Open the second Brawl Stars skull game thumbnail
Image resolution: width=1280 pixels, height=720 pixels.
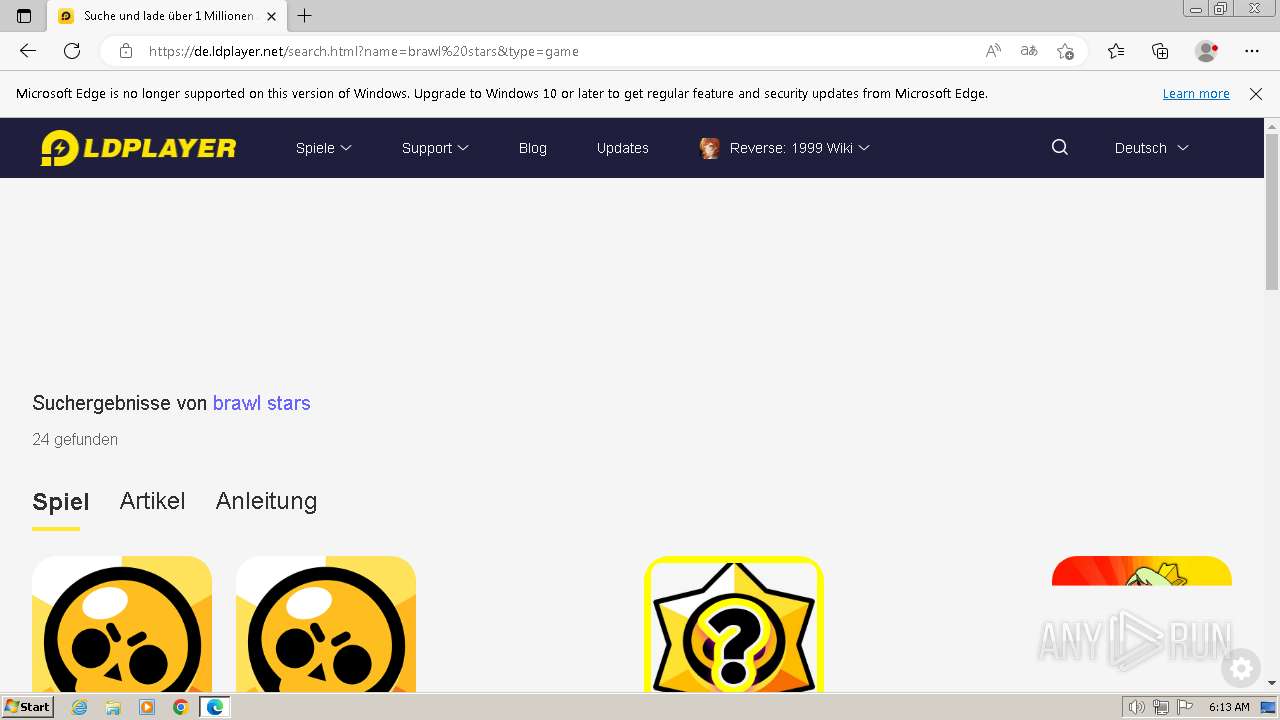326,624
